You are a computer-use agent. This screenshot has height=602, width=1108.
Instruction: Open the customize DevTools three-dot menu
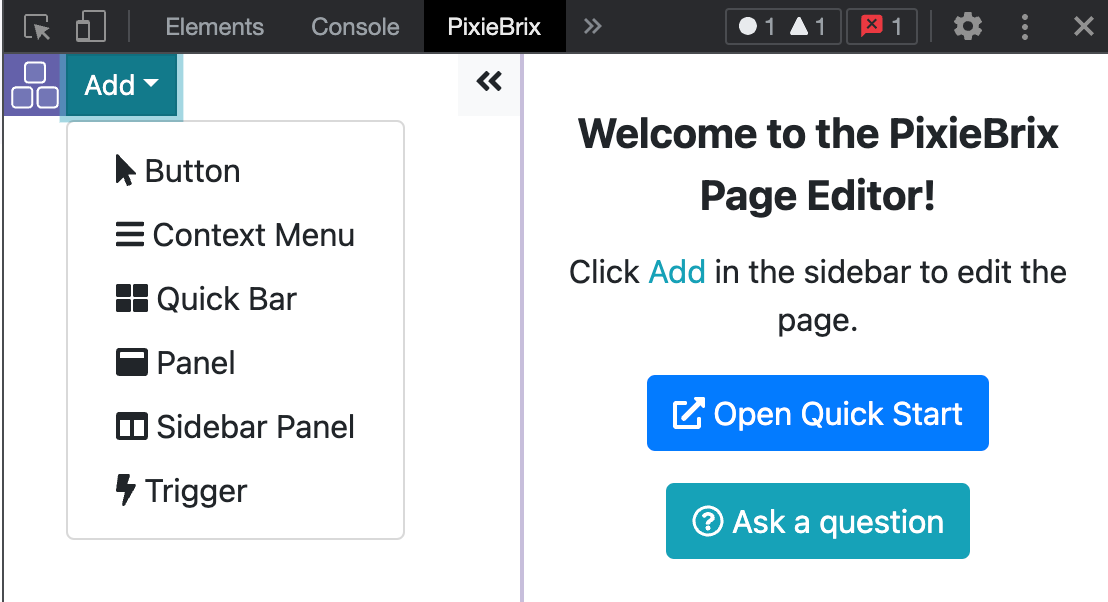click(x=1025, y=26)
